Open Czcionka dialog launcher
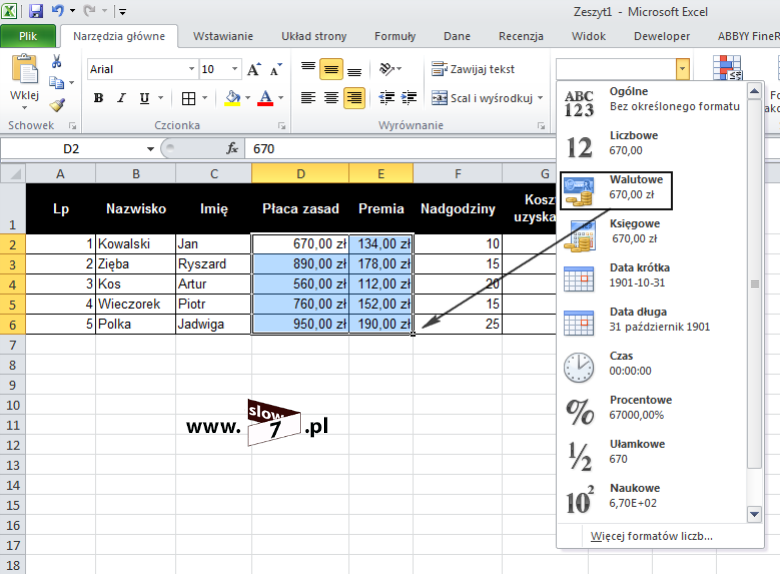Viewport: 780px width, 574px height. (282, 126)
